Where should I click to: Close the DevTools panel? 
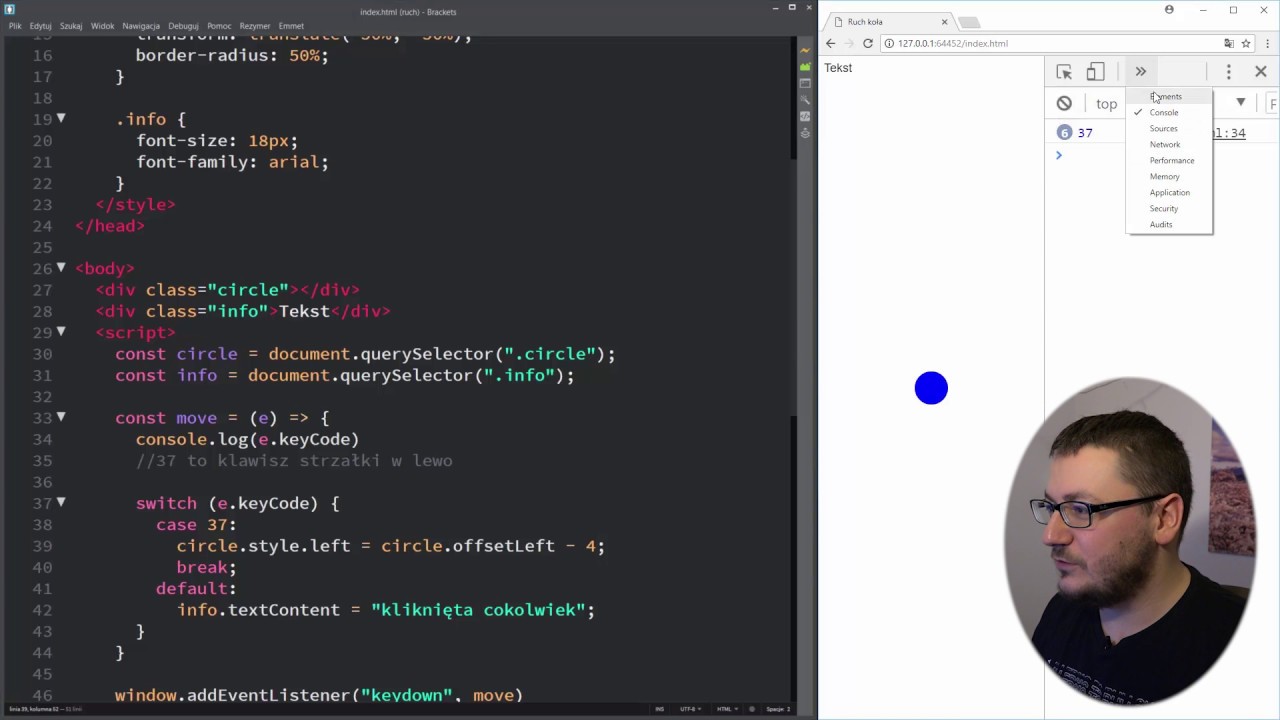coord(1260,72)
